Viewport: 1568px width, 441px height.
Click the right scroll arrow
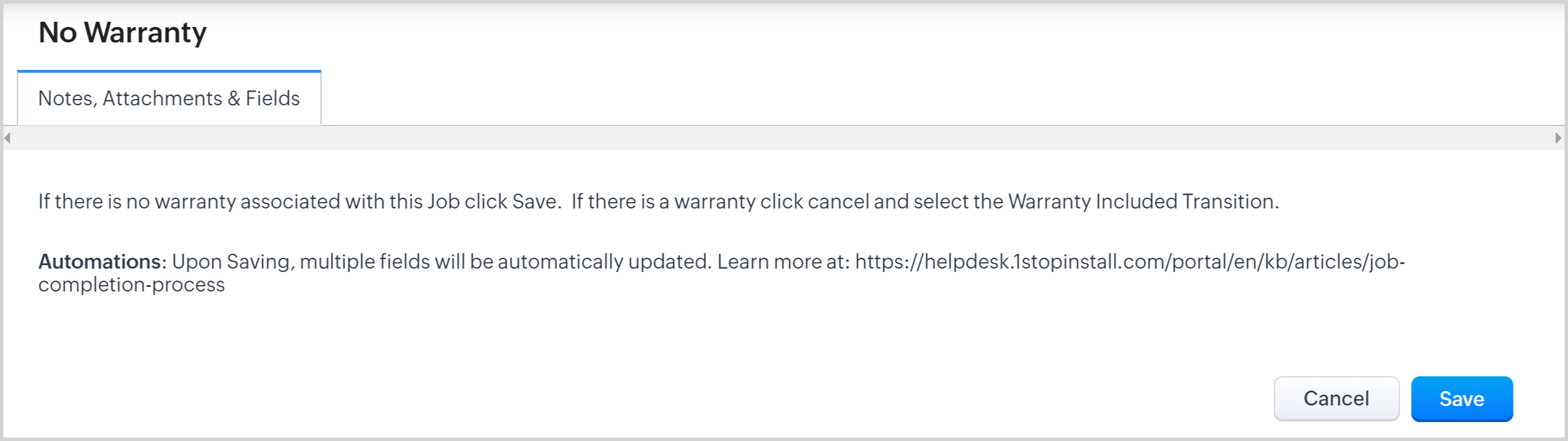click(x=1558, y=138)
